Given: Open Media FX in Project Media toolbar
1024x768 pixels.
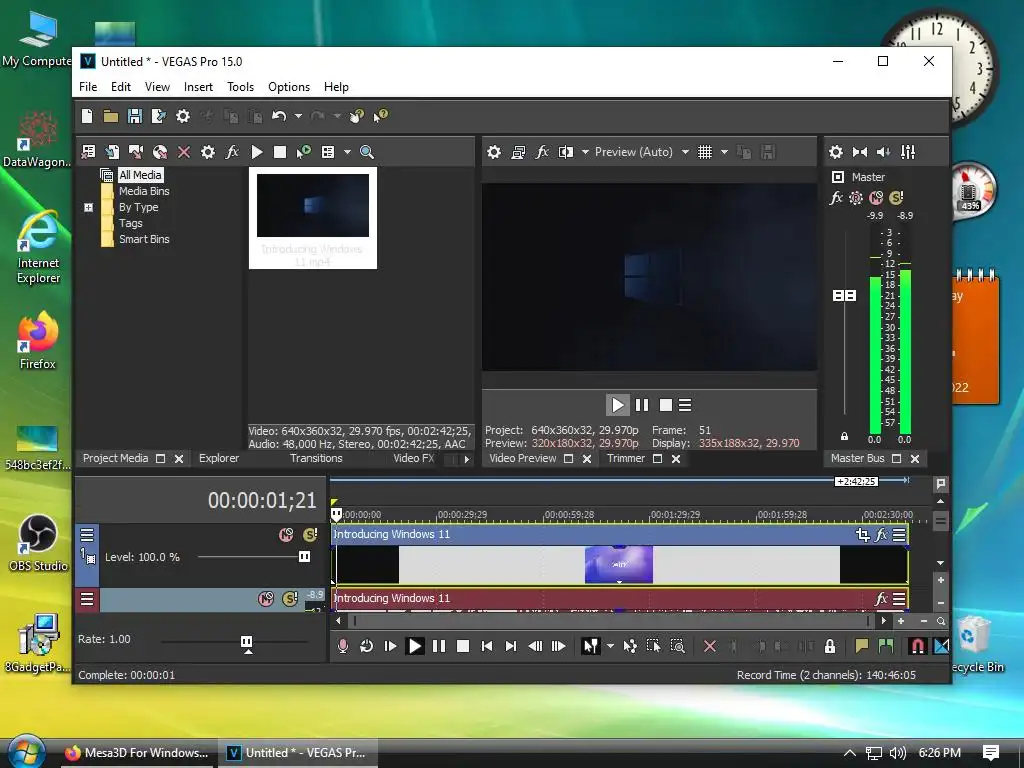Looking at the screenshot, I should [x=232, y=152].
